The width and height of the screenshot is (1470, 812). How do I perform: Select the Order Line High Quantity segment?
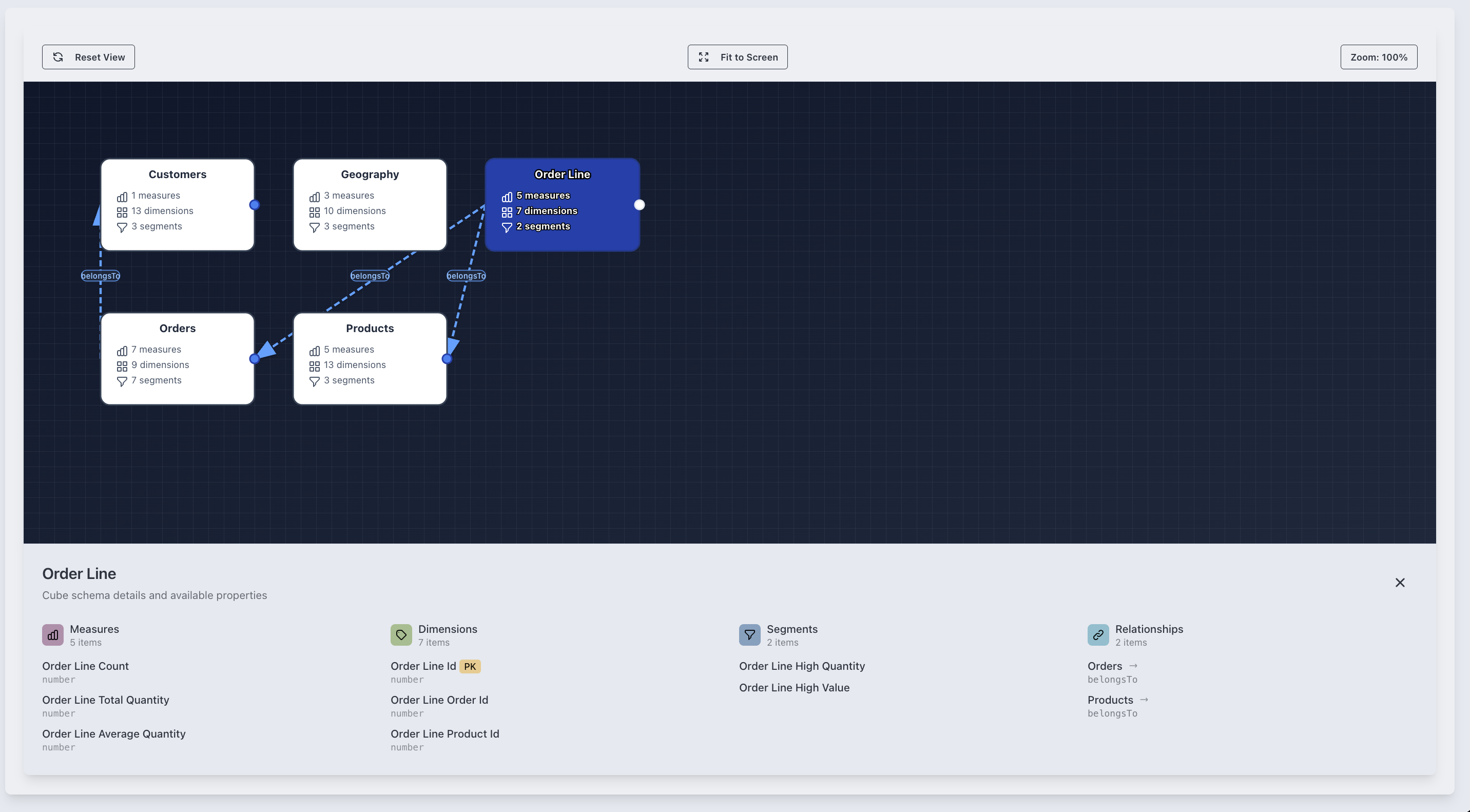[802, 666]
